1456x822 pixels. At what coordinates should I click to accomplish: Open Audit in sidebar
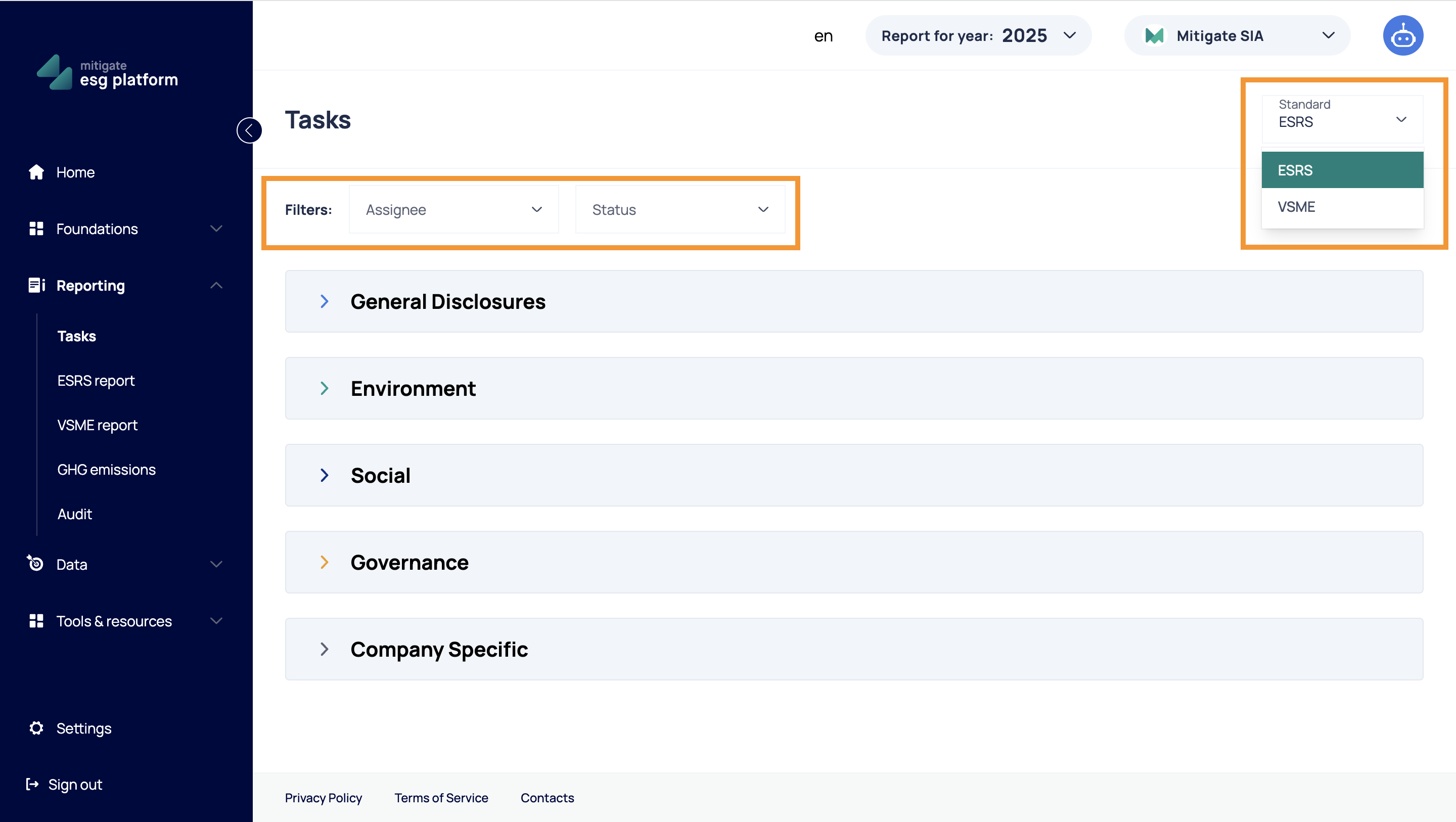75,514
